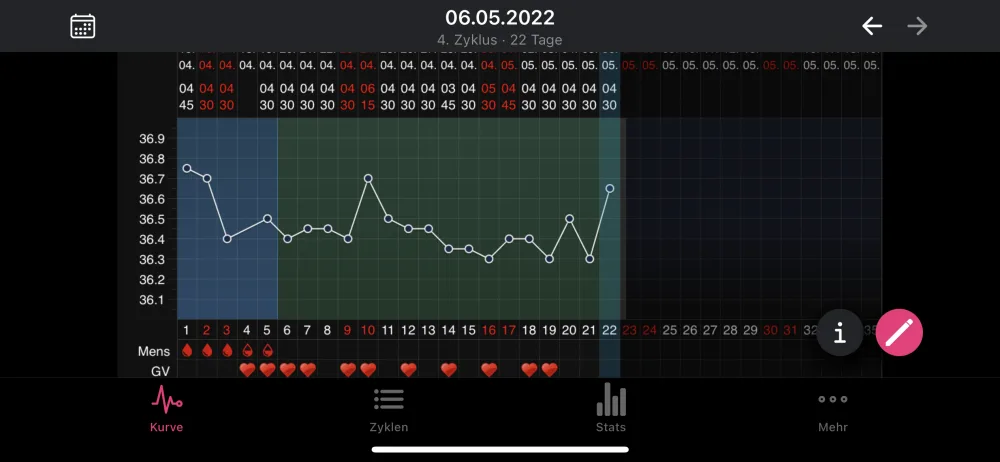
Task: Tap the Zyklen list icon
Action: [388, 399]
